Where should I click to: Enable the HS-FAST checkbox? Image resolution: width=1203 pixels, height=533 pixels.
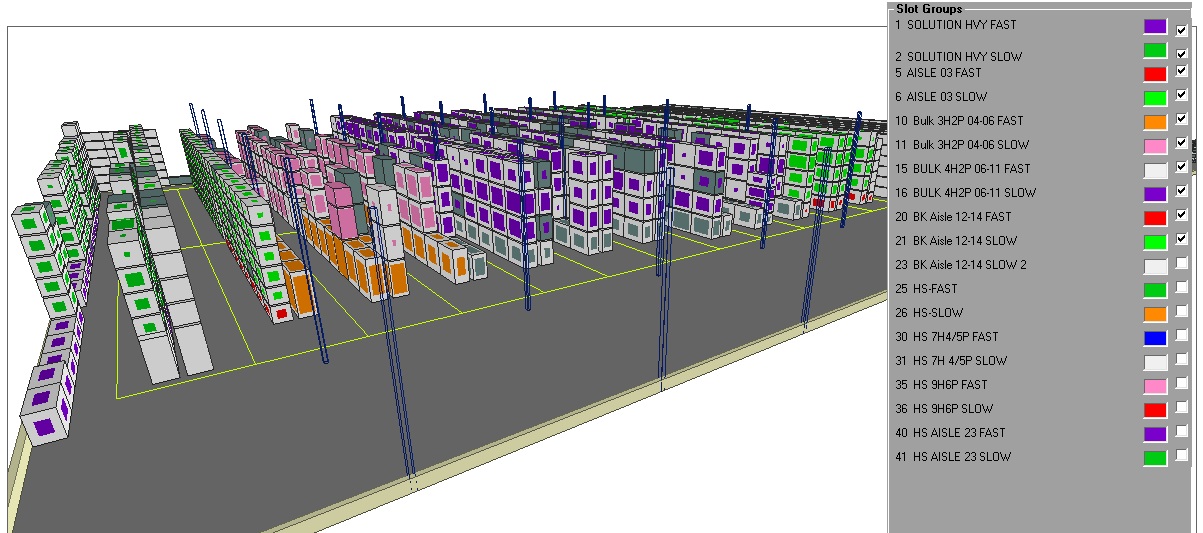[x=1182, y=287]
